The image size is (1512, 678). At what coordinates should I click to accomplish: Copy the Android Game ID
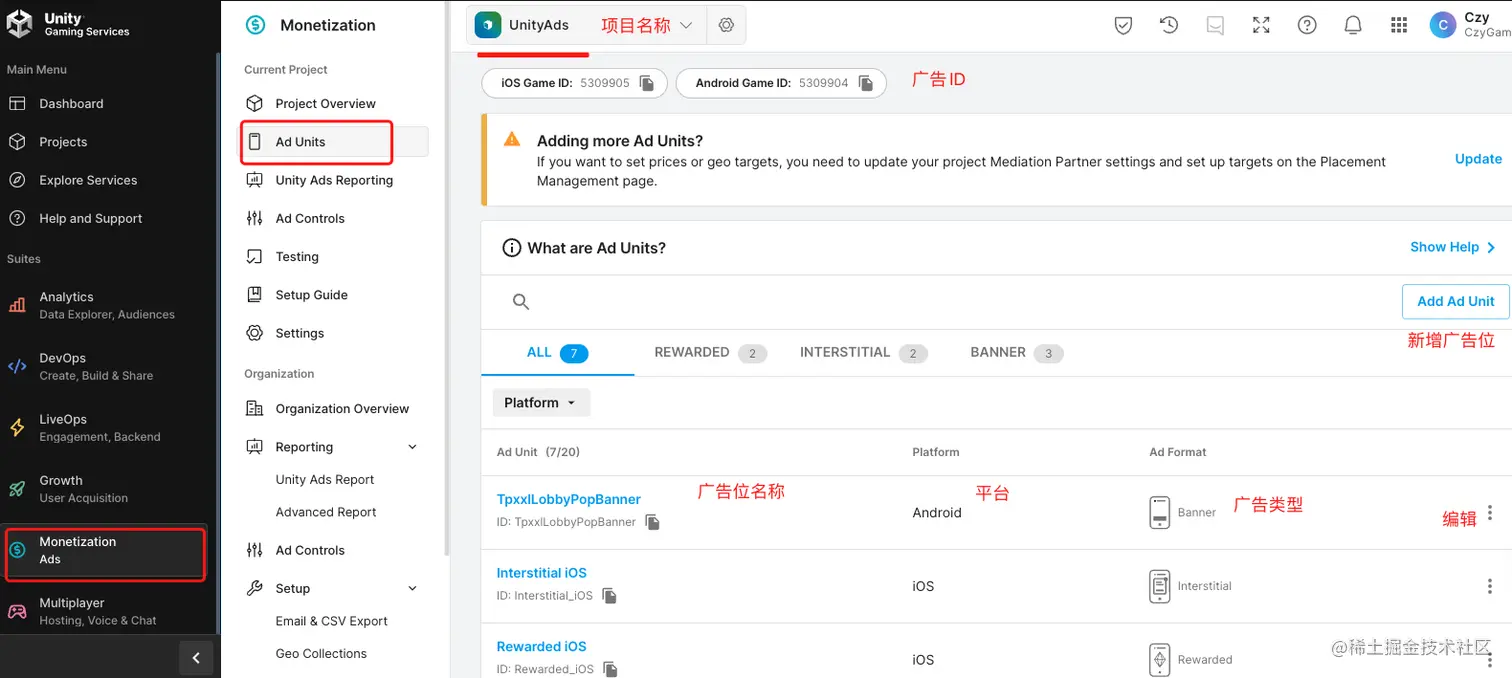(866, 83)
